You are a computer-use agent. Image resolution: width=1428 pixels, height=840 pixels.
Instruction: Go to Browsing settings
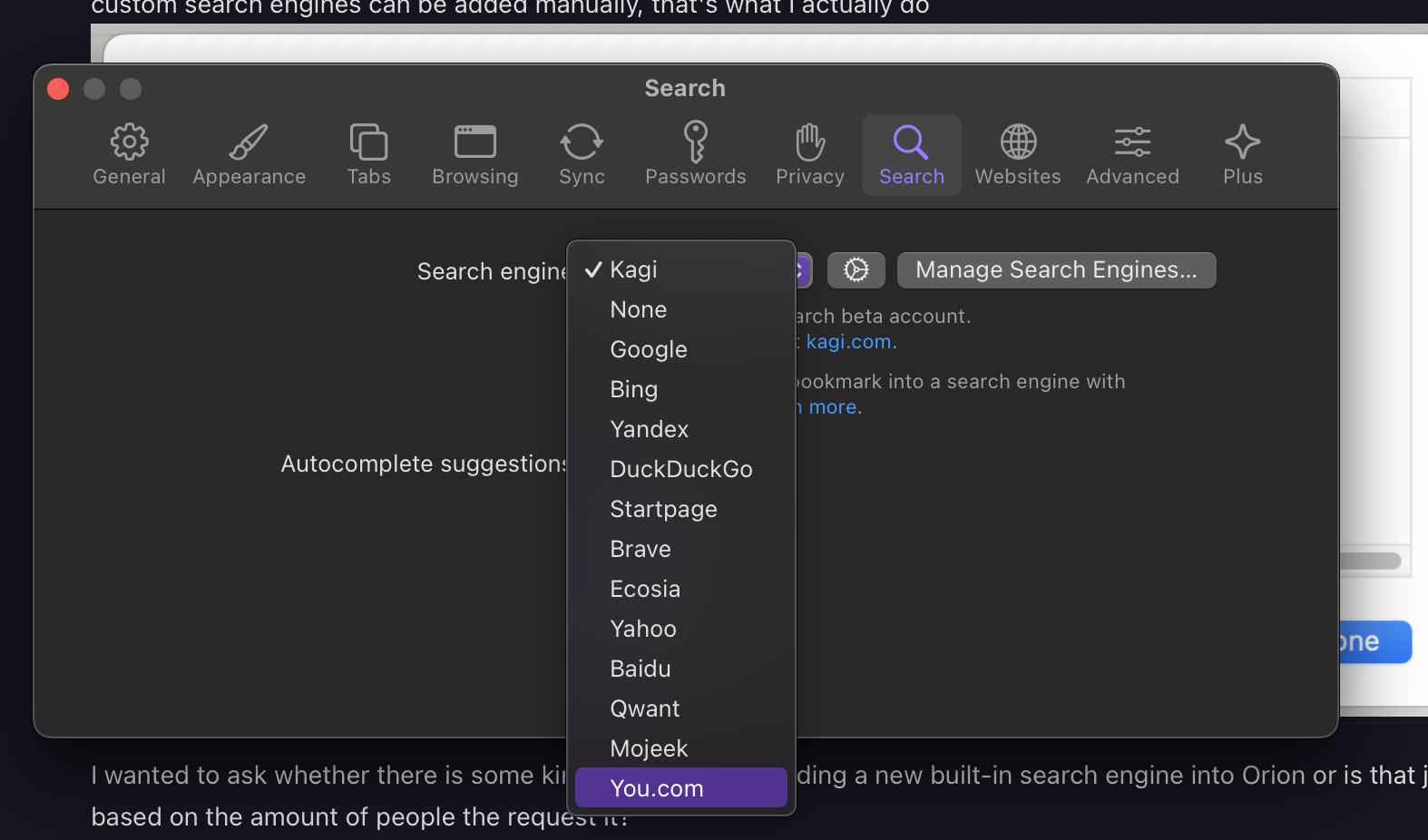tap(474, 155)
